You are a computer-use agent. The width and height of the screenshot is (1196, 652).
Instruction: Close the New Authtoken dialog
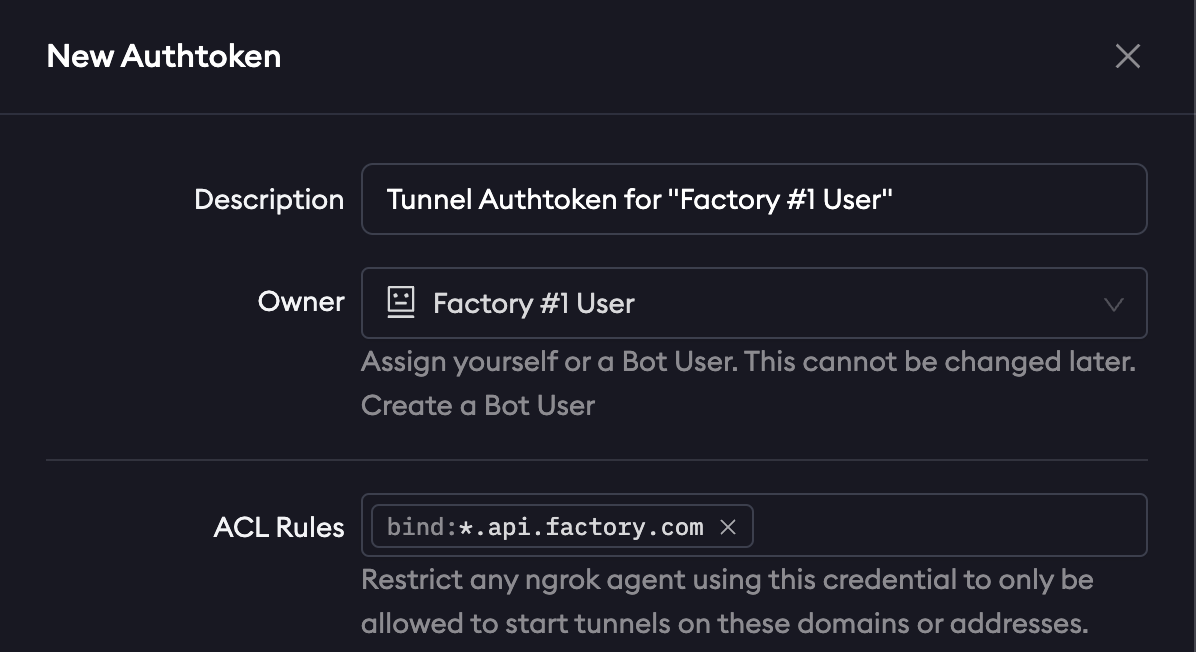pyautogui.click(x=1127, y=56)
